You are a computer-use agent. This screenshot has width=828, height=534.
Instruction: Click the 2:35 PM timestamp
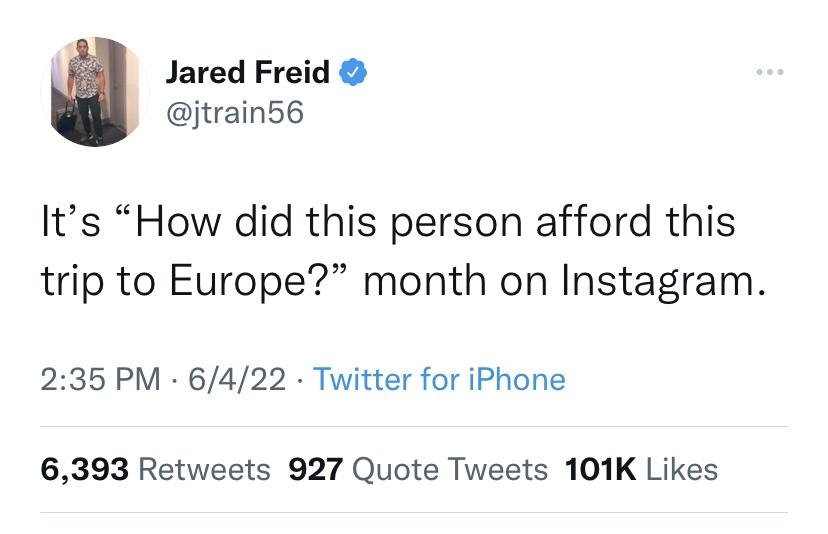pyautogui.click(x=100, y=379)
